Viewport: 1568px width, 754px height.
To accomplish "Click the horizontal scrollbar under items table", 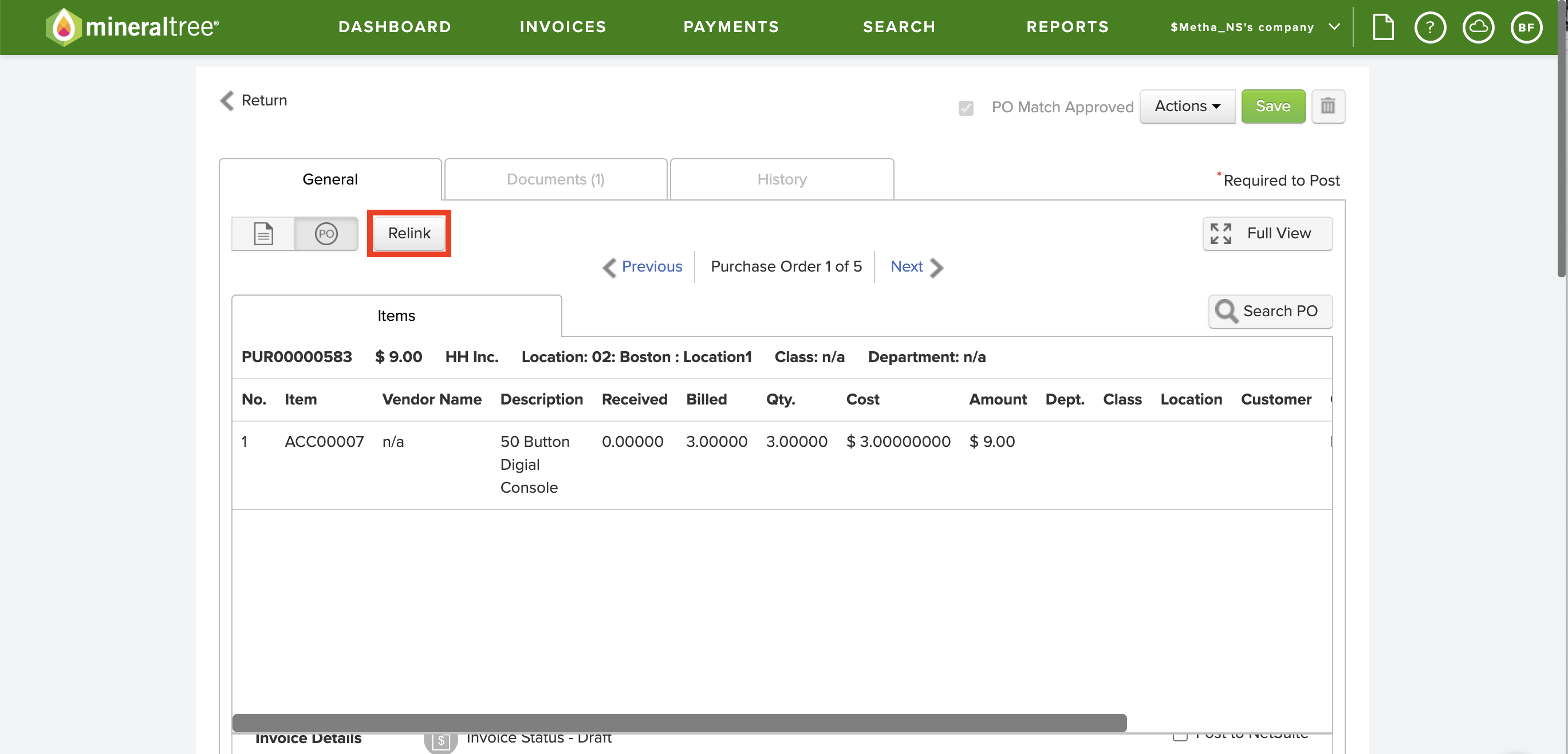I will (x=679, y=722).
